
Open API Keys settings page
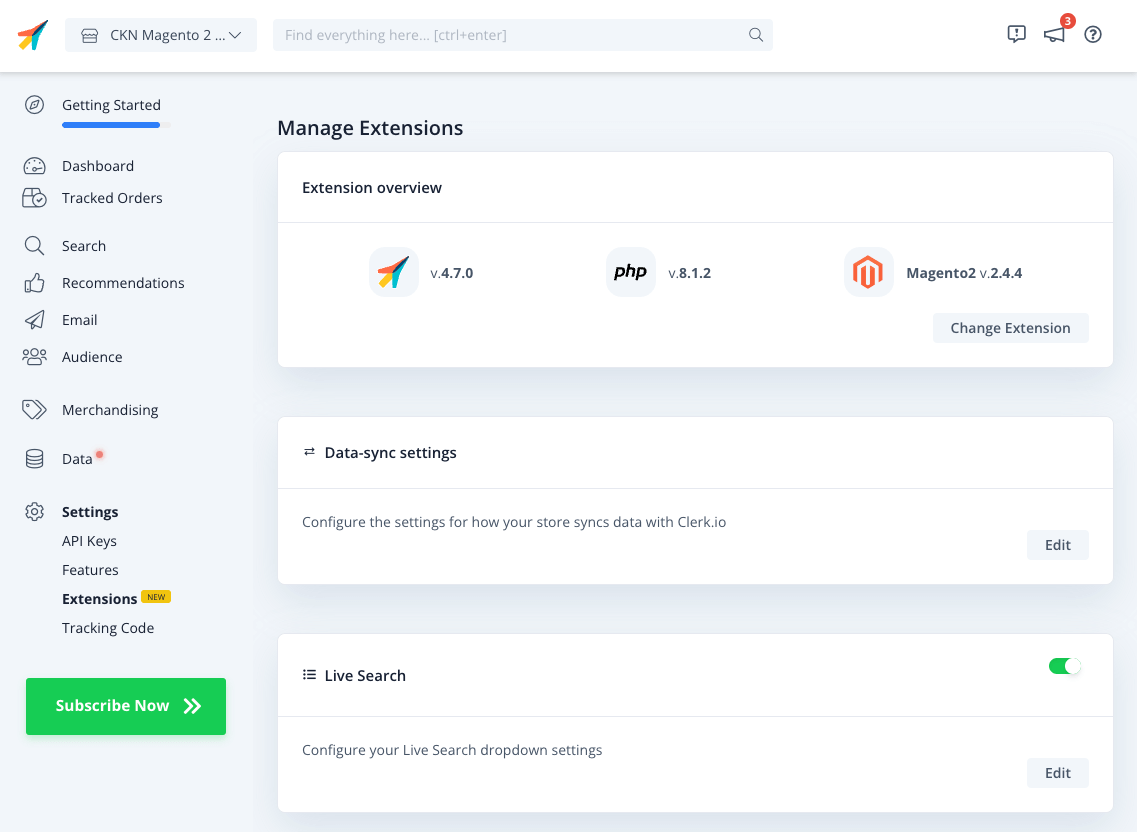tap(89, 541)
